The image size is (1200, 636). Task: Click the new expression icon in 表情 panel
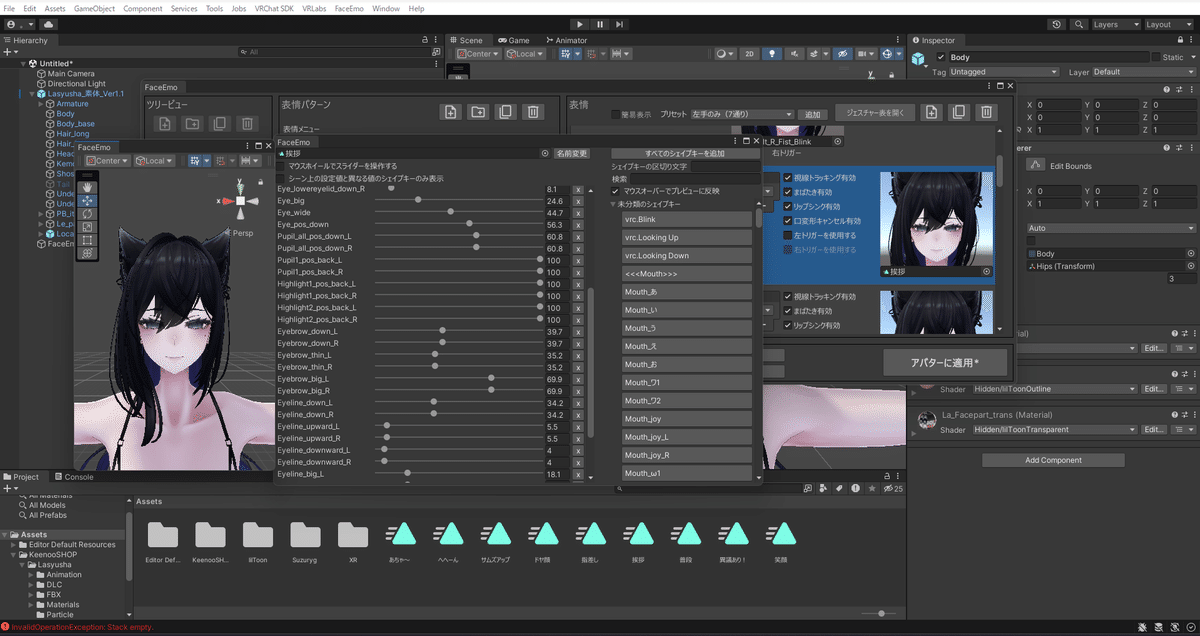[x=931, y=112]
